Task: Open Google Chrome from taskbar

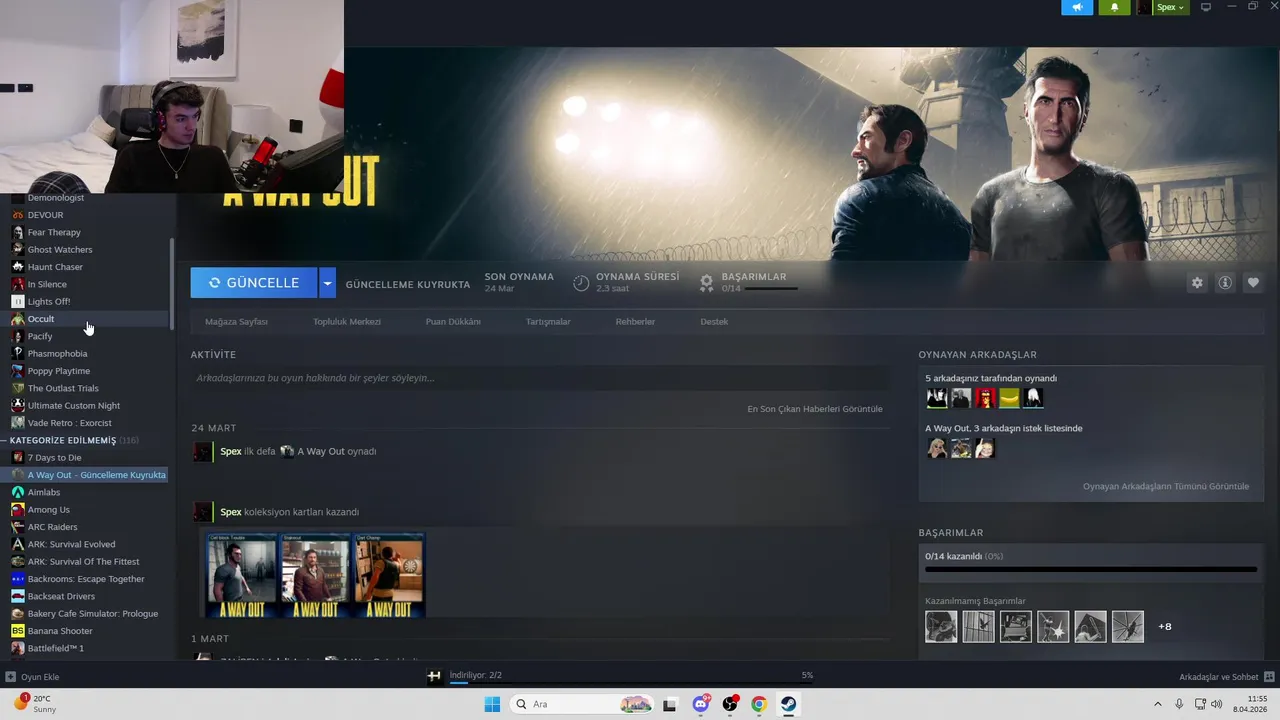Action: (x=759, y=704)
